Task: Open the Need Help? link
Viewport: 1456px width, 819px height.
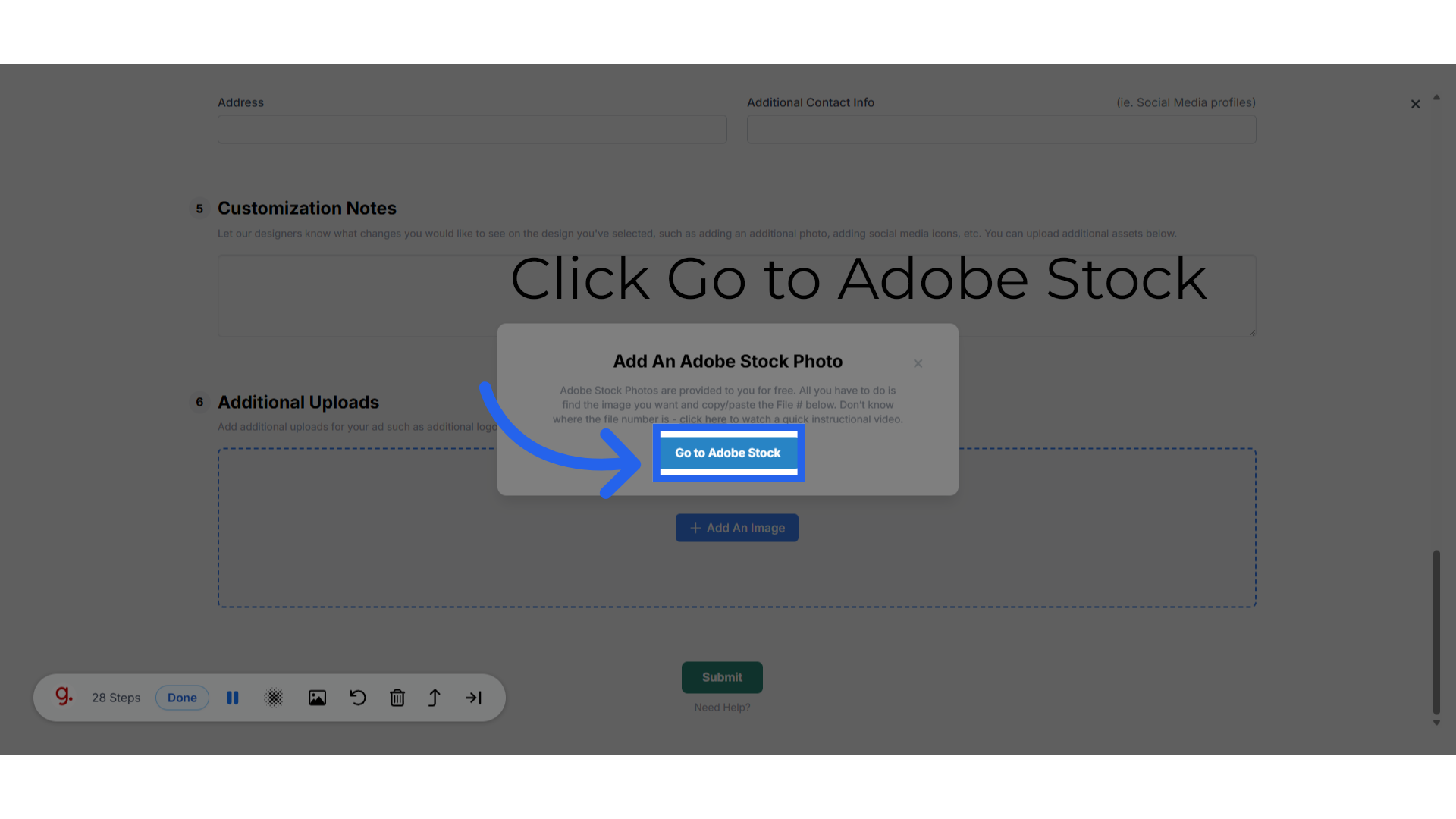Action: (722, 708)
